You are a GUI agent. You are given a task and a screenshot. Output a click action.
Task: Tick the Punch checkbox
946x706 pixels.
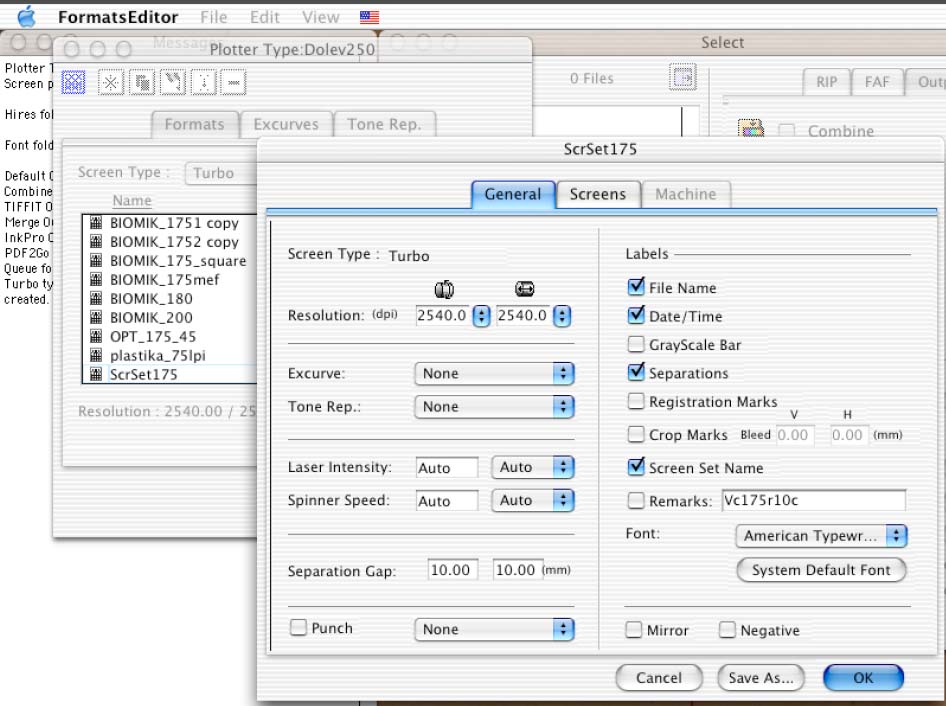(298, 628)
